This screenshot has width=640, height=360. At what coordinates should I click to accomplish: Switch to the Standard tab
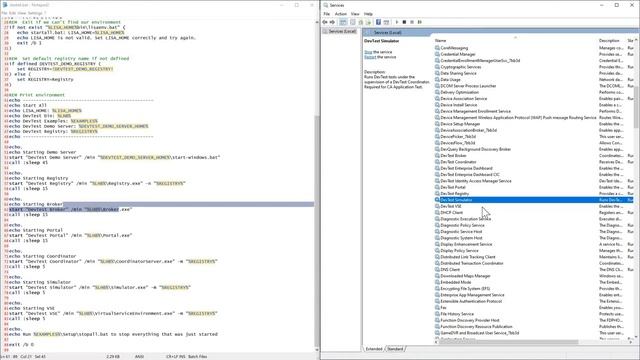tap(395, 349)
